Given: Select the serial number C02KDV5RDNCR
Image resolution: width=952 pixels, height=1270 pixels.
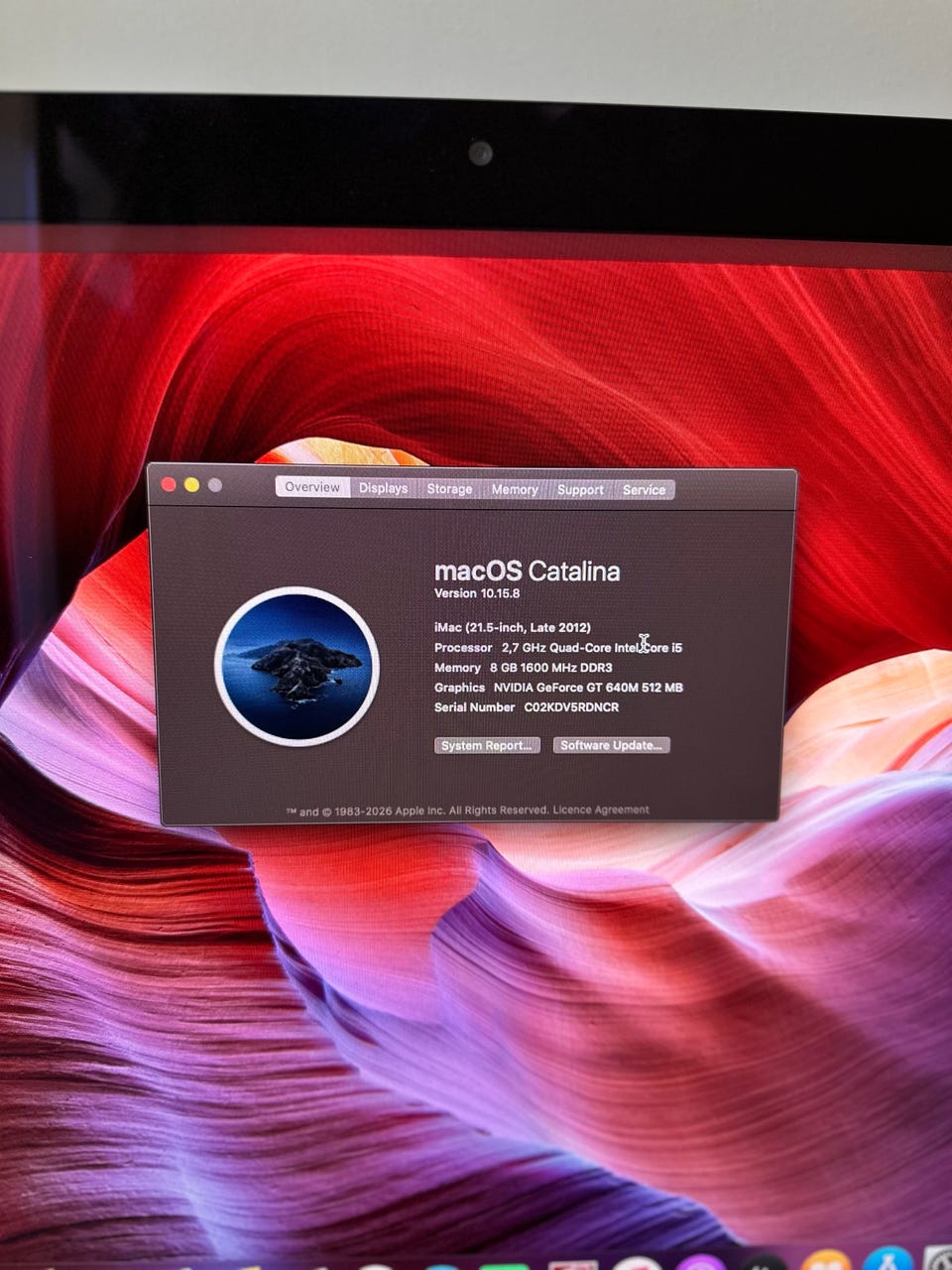Looking at the screenshot, I should coord(571,707).
